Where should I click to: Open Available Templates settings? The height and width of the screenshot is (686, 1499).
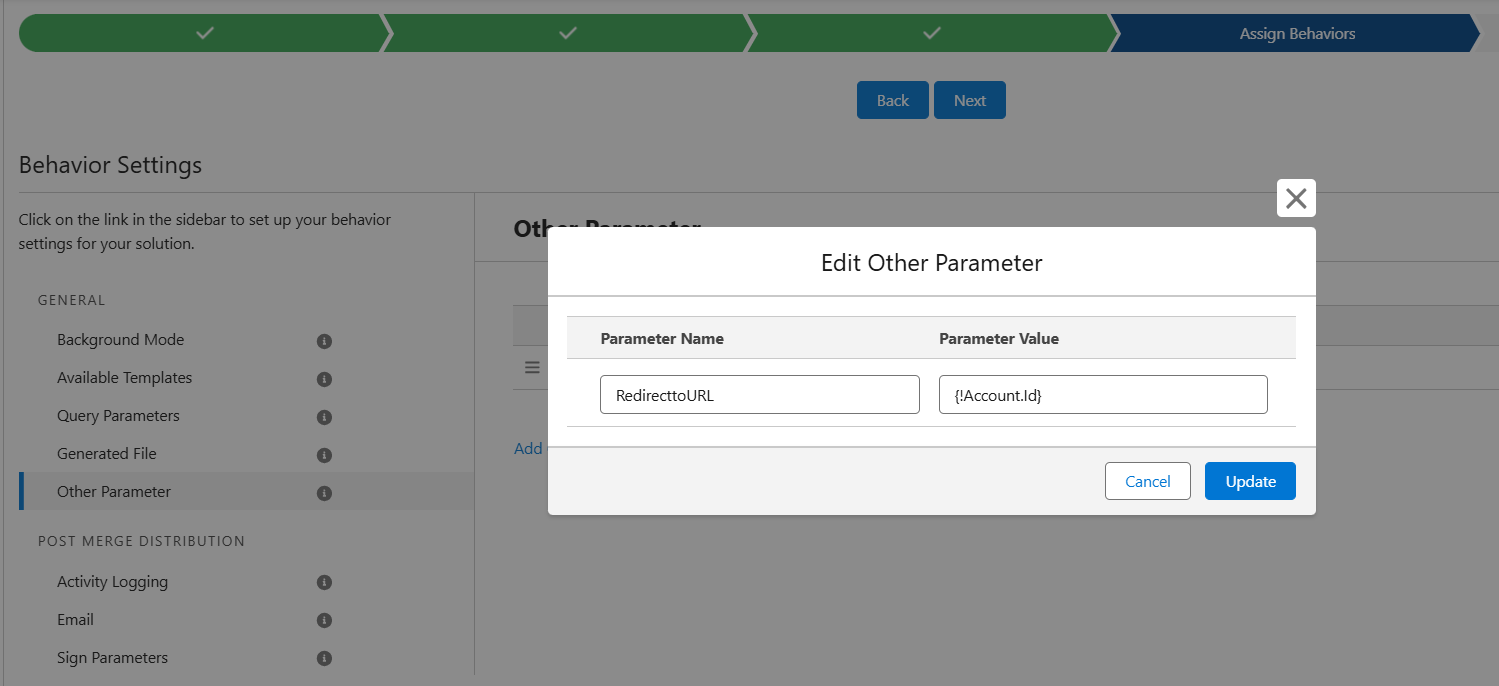pyautogui.click(x=125, y=377)
